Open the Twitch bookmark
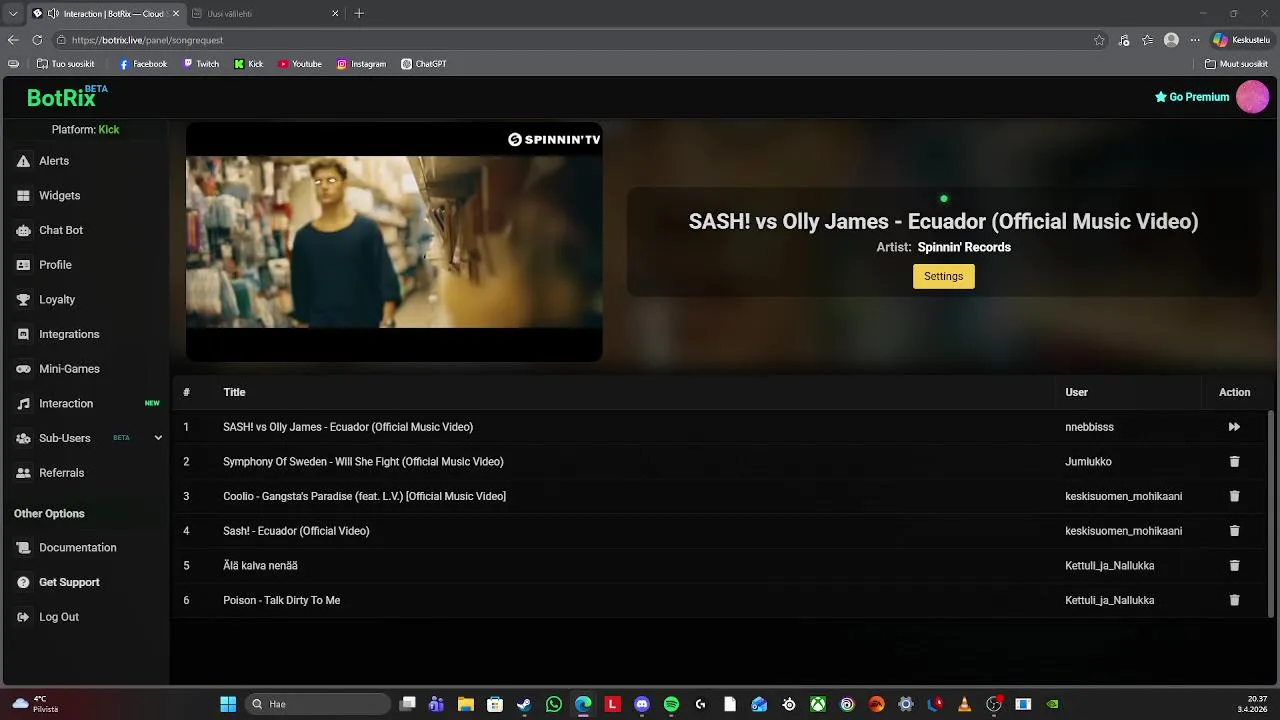1280x720 pixels. click(200, 64)
